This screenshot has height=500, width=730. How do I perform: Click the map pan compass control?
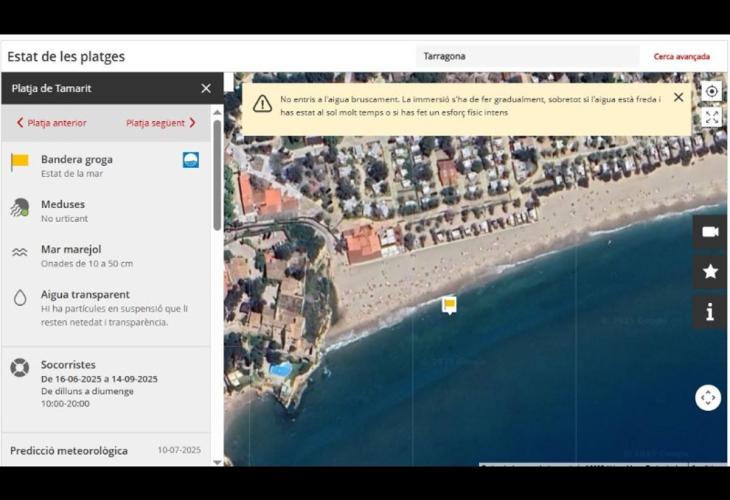click(x=708, y=397)
